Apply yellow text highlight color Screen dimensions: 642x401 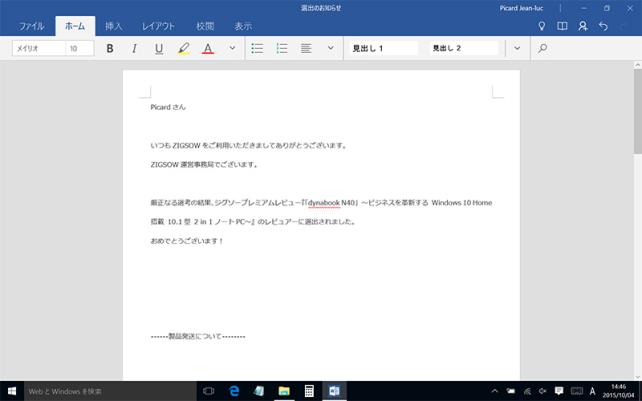(183, 48)
